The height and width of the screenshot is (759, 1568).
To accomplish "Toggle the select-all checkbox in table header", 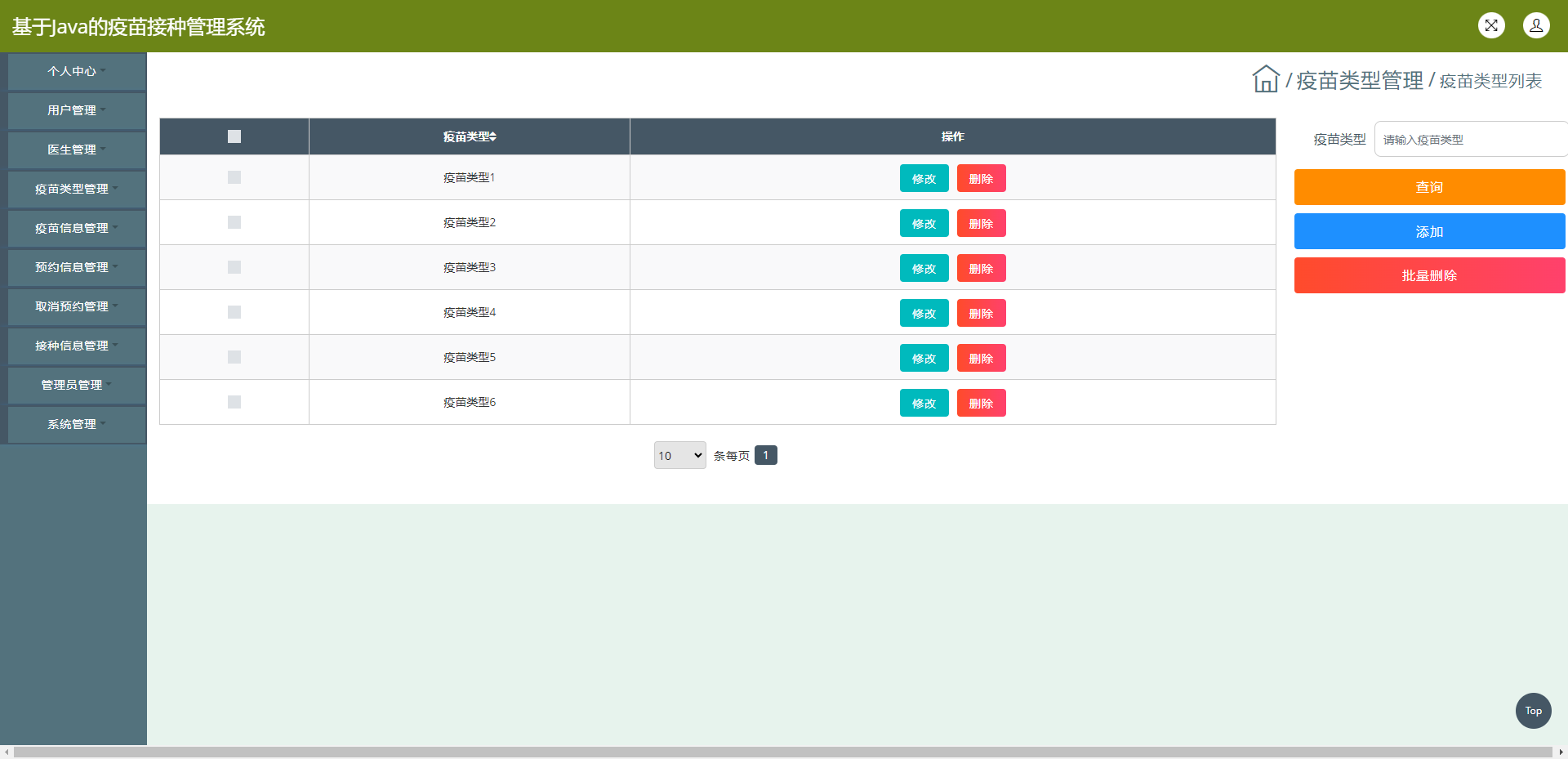I will tap(234, 136).
